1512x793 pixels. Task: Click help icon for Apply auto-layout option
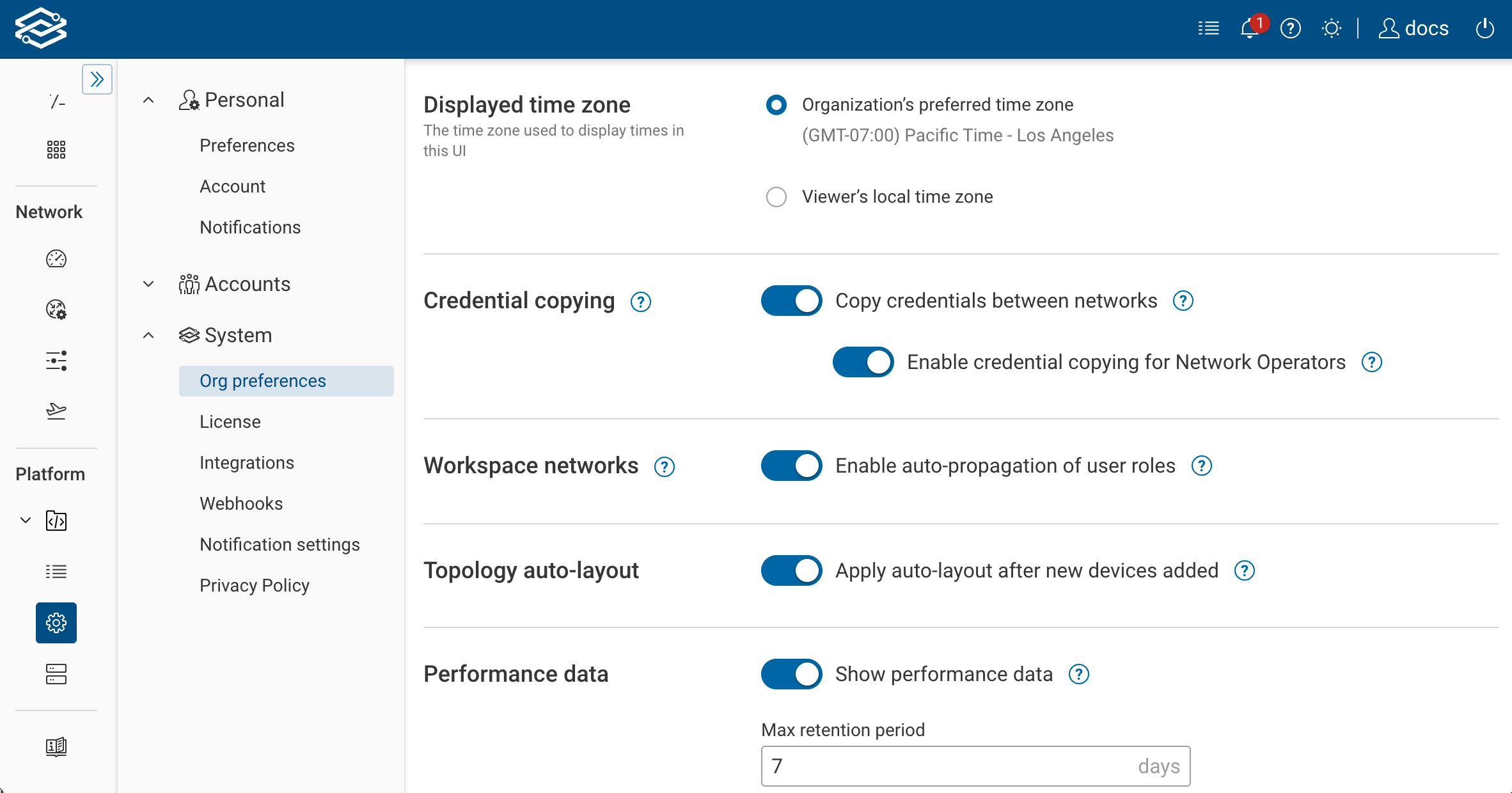(x=1245, y=570)
